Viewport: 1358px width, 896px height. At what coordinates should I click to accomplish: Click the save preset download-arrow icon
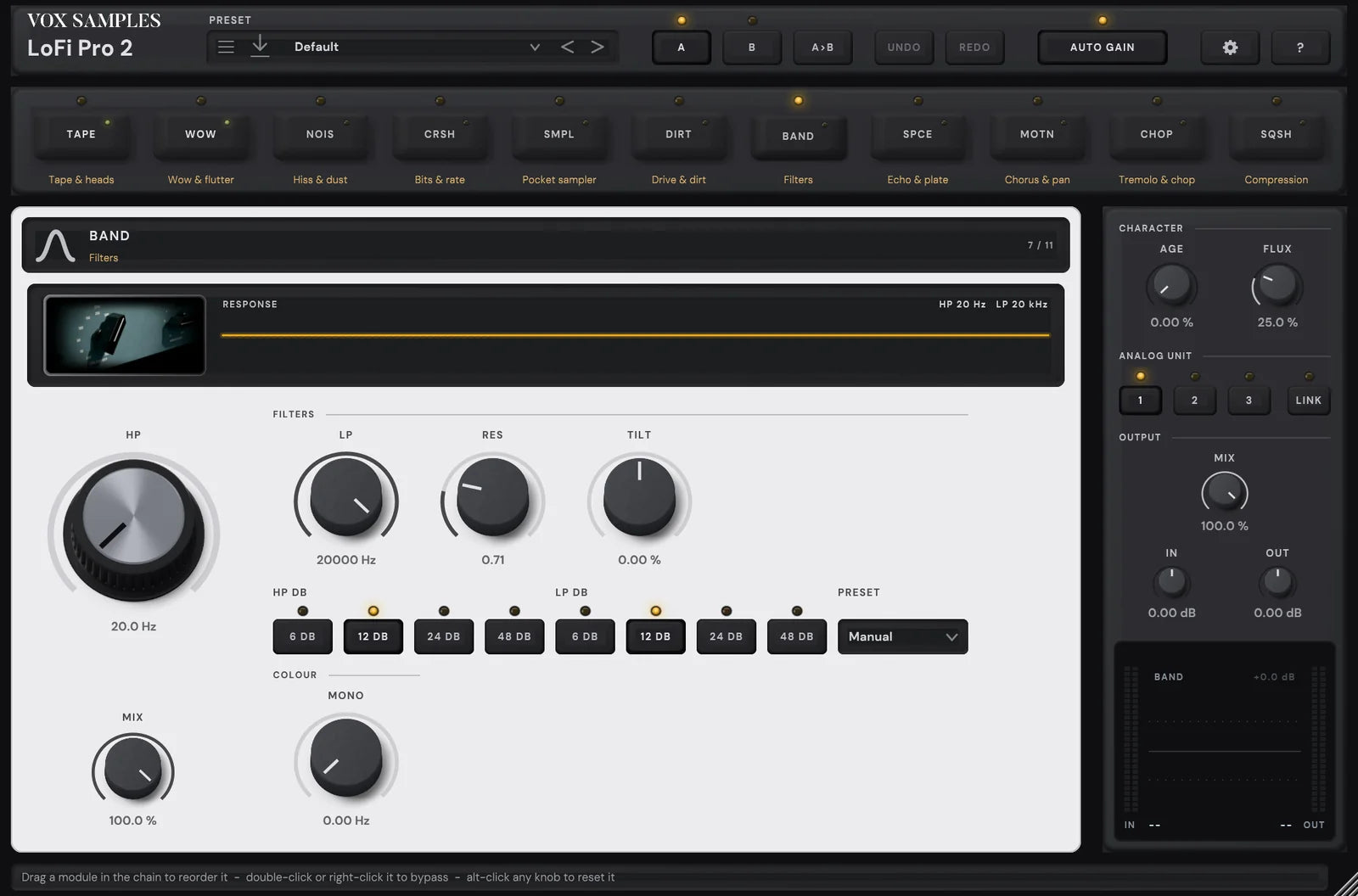click(260, 48)
